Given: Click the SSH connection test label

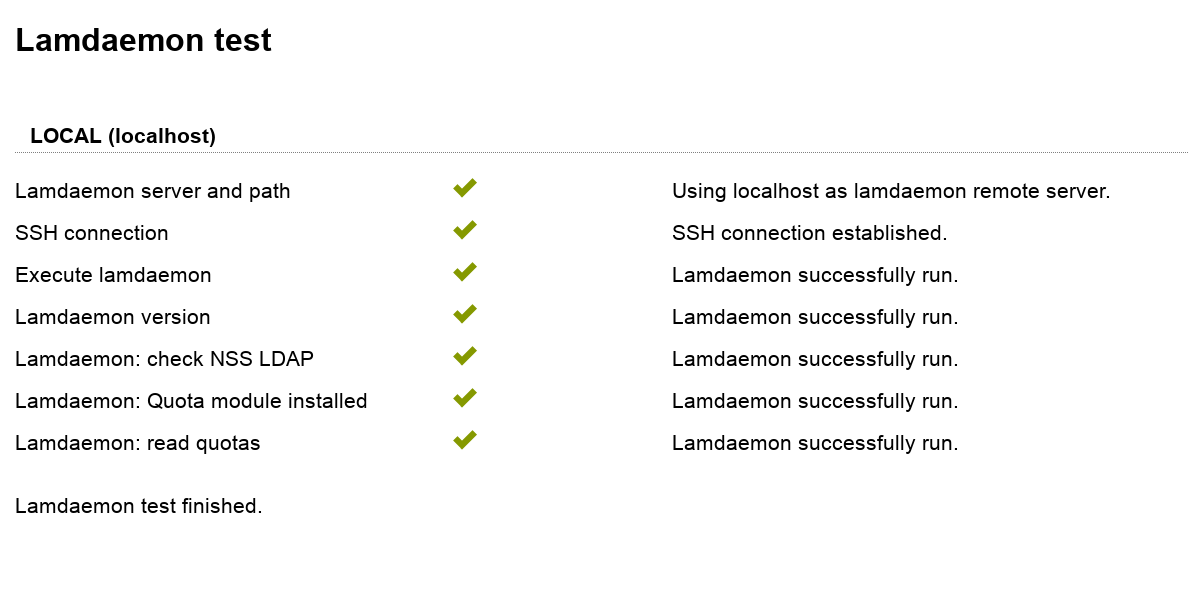Looking at the screenshot, I should coord(92,233).
